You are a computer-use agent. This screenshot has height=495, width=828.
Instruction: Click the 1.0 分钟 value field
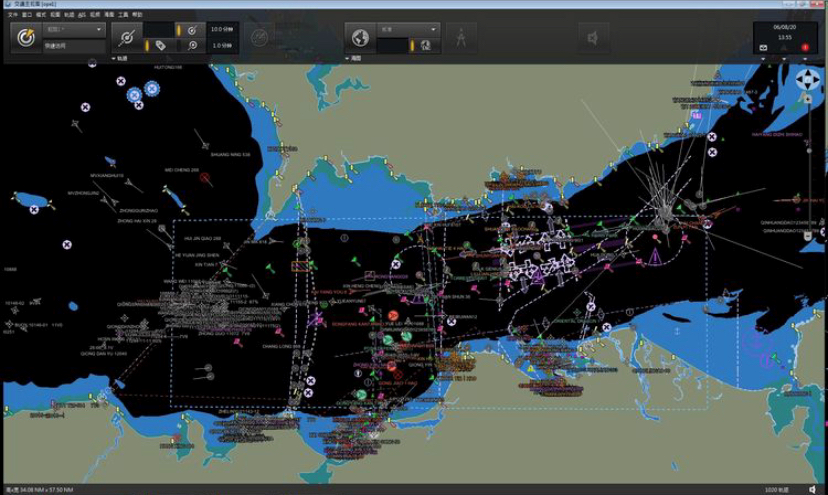pyautogui.click(x=222, y=46)
